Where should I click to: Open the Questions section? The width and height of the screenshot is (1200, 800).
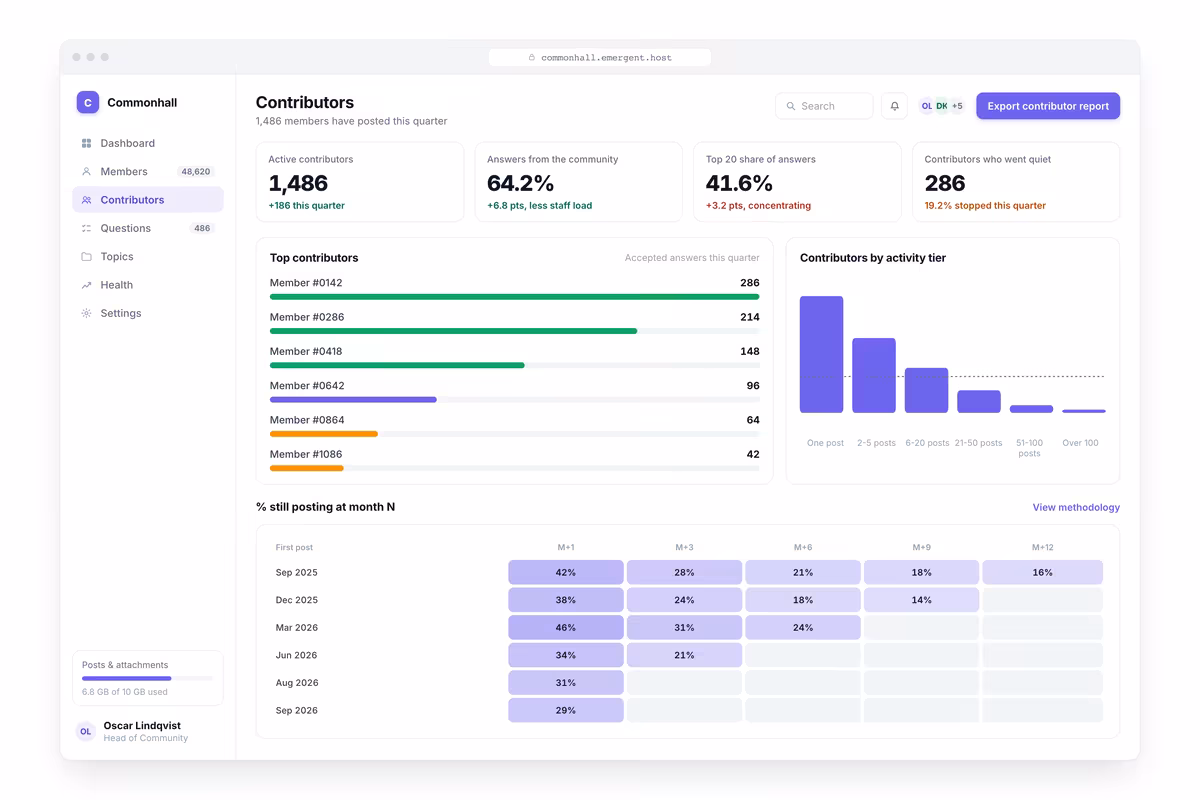[148, 228]
